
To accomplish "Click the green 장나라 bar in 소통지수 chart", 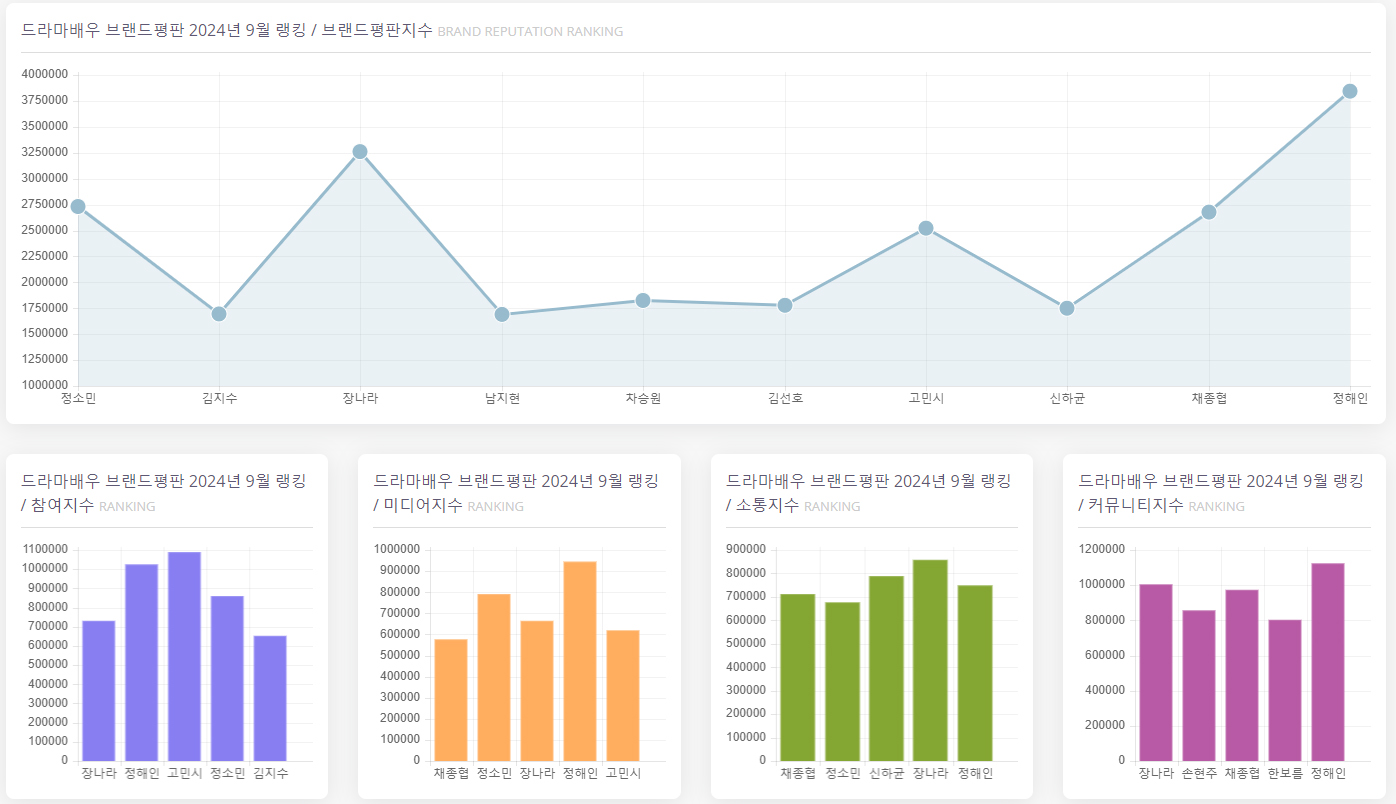I will click(x=930, y=660).
